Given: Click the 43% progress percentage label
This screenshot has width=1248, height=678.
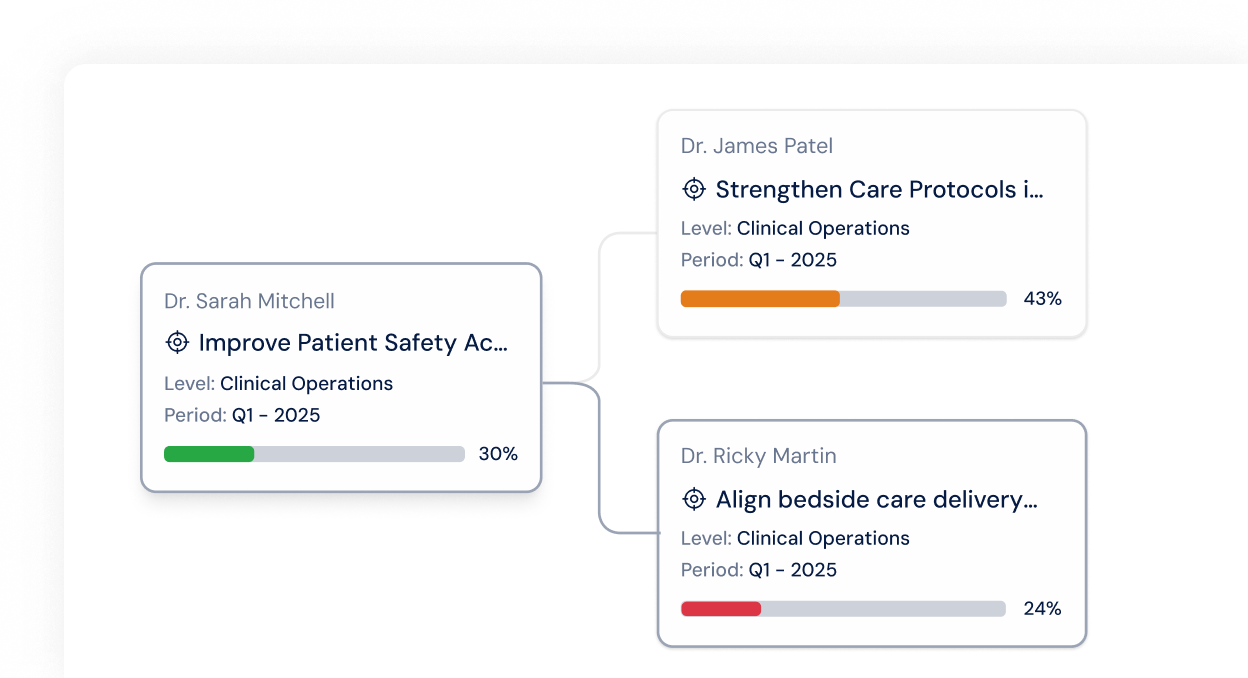Looking at the screenshot, I should (x=1042, y=299).
